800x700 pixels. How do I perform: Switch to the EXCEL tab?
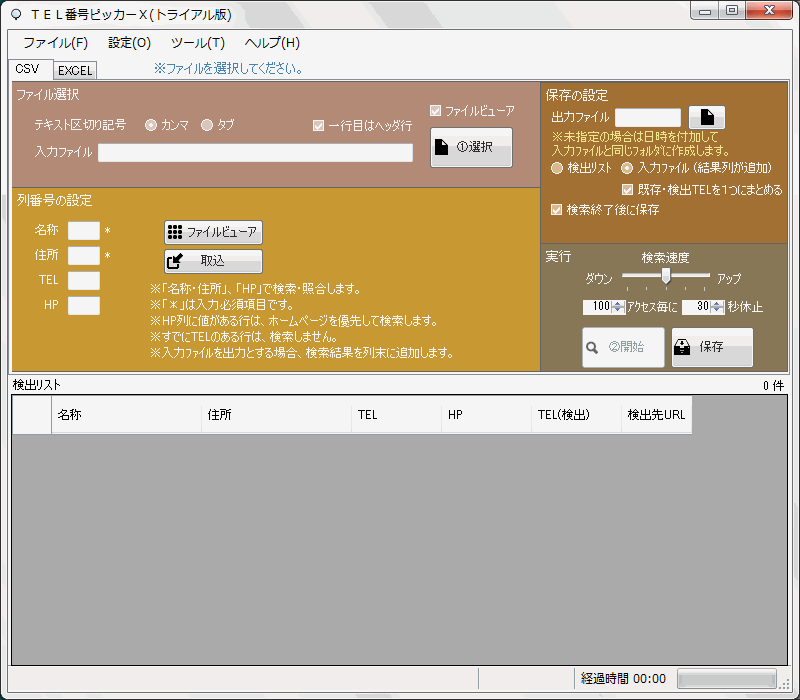pos(75,71)
